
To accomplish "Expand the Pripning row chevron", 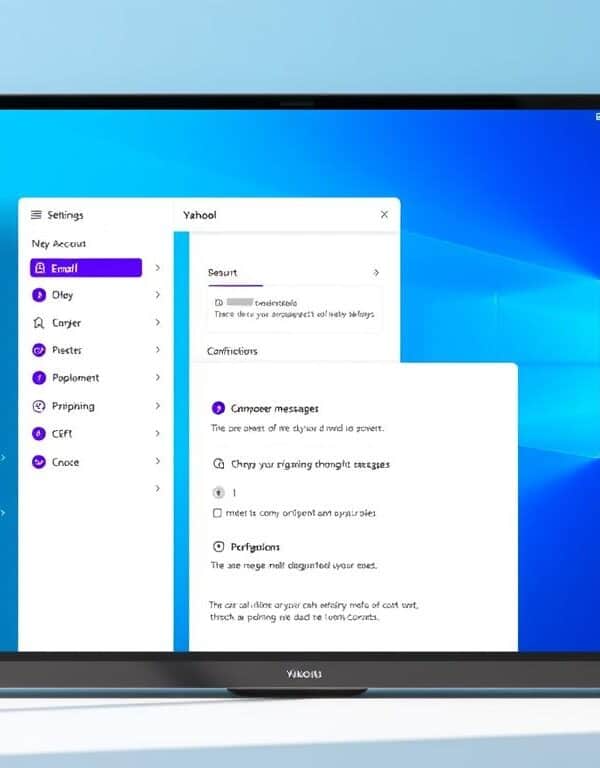I will 158,406.
